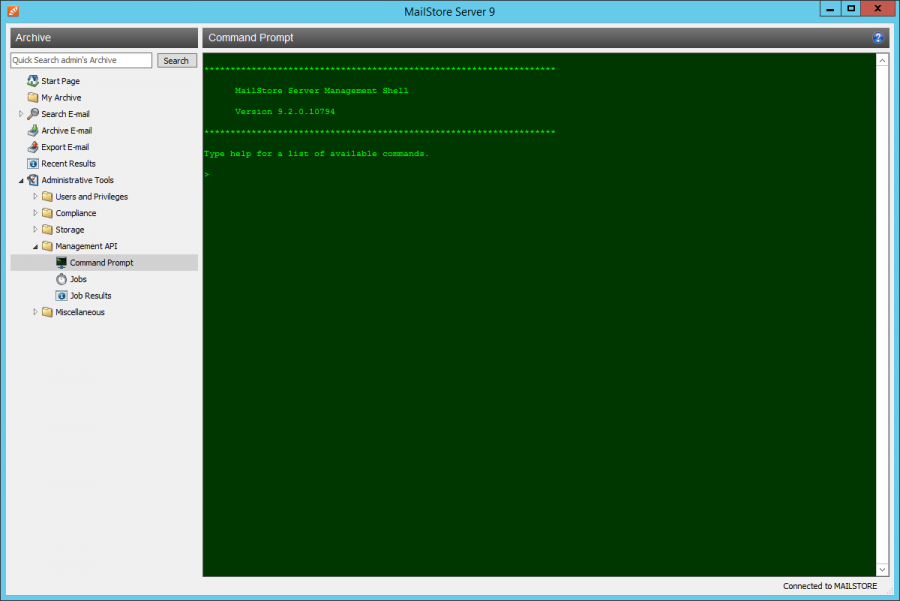Focus the Quick Search admin's Archive field
This screenshot has height=601, width=900.
(x=81, y=61)
